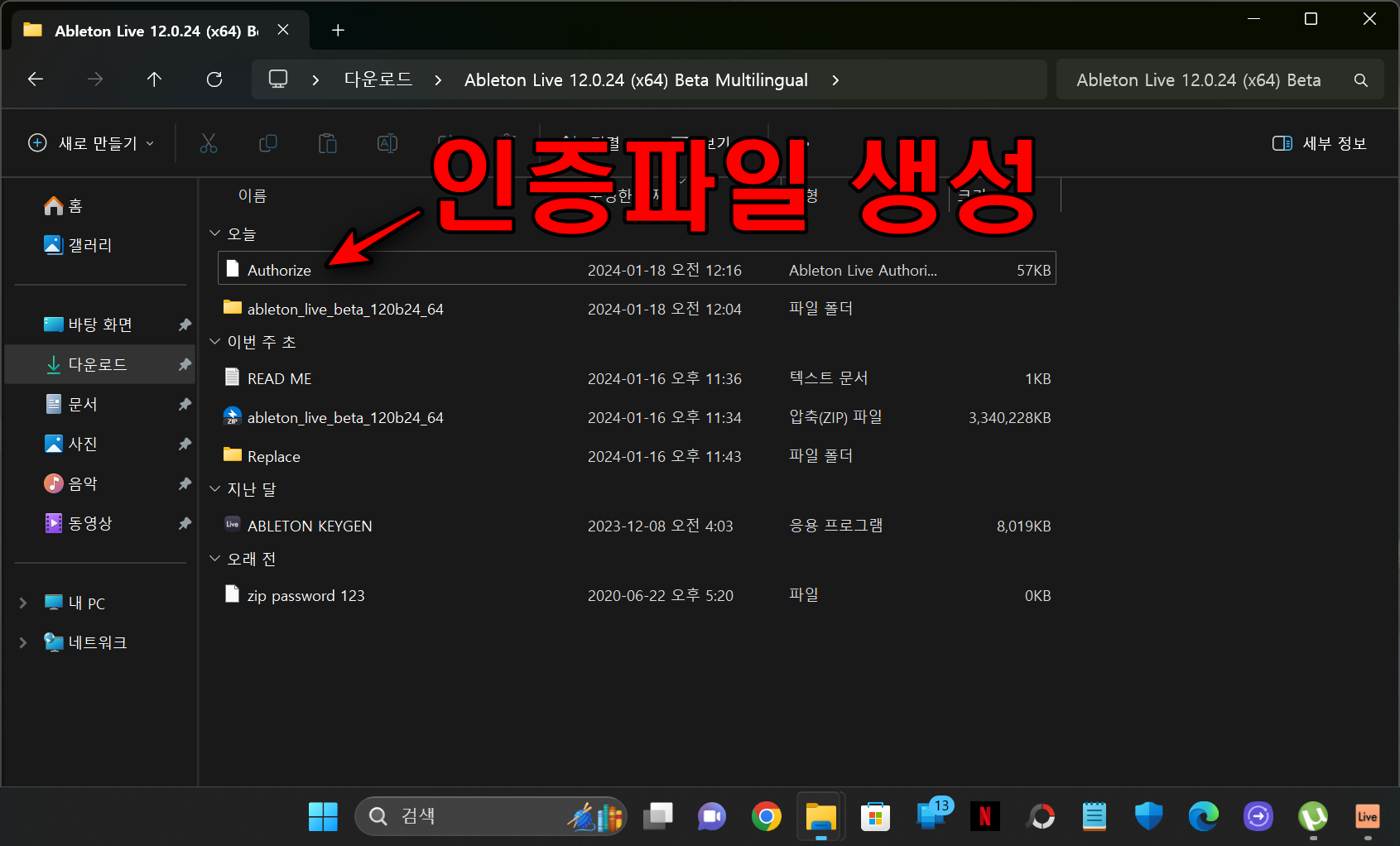The image size is (1400, 846).
Task: Expand chevron after the PC breadcrumb icon
Action: [315, 80]
